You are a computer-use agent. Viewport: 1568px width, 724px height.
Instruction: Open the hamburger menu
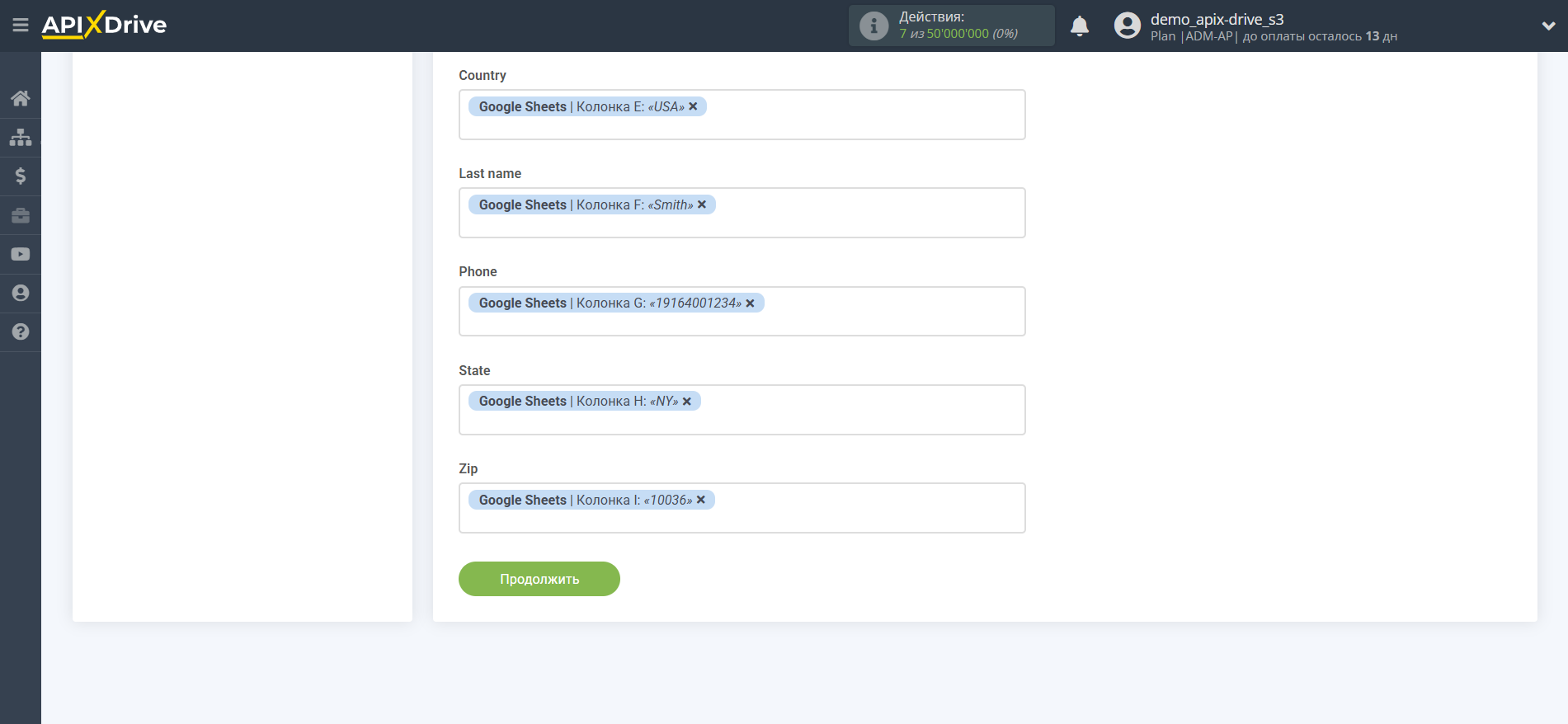click(21, 26)
